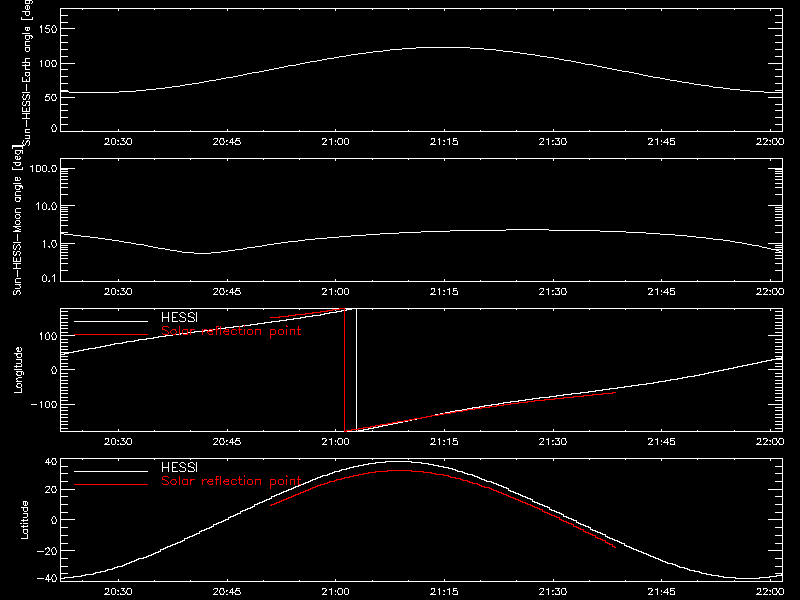Image resolution: width=800 pixels, height=600 pixels.
Task: Click the 1.0 tick on Moon angle axis
Action: click(x=49, y=244)
